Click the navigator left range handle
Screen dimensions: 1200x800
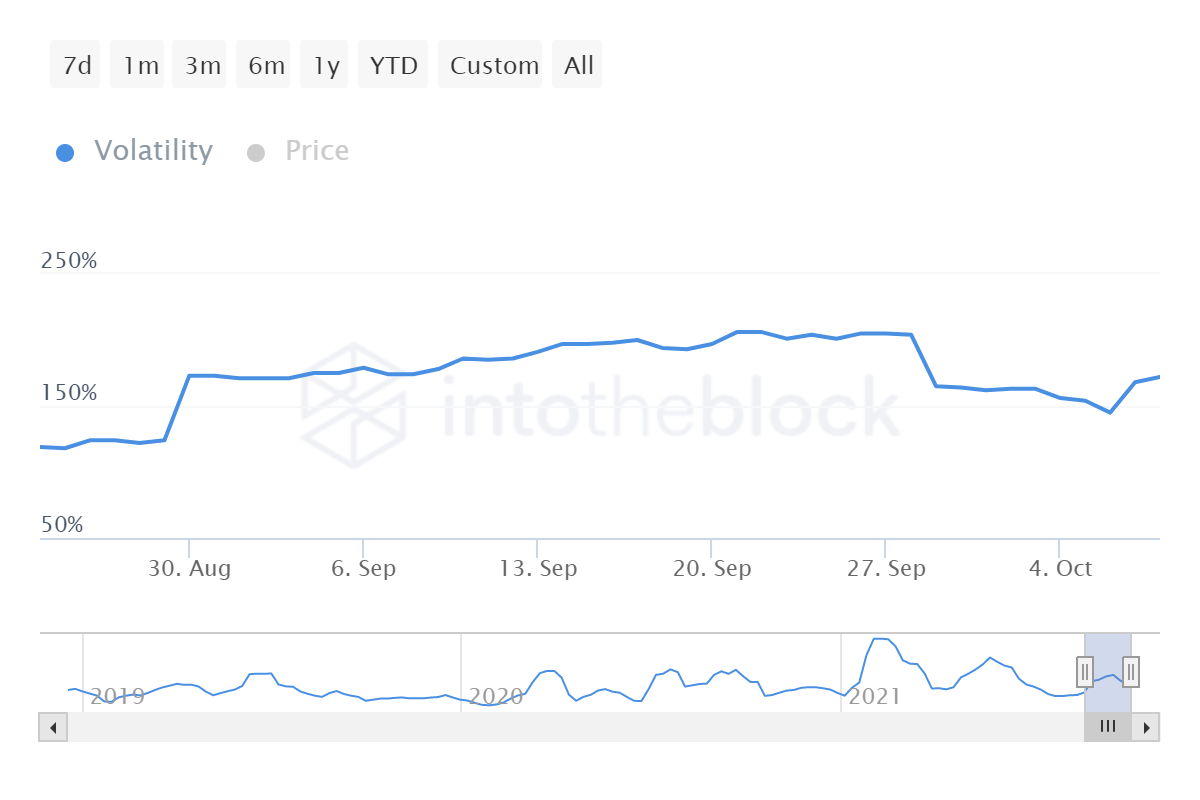1085,671
